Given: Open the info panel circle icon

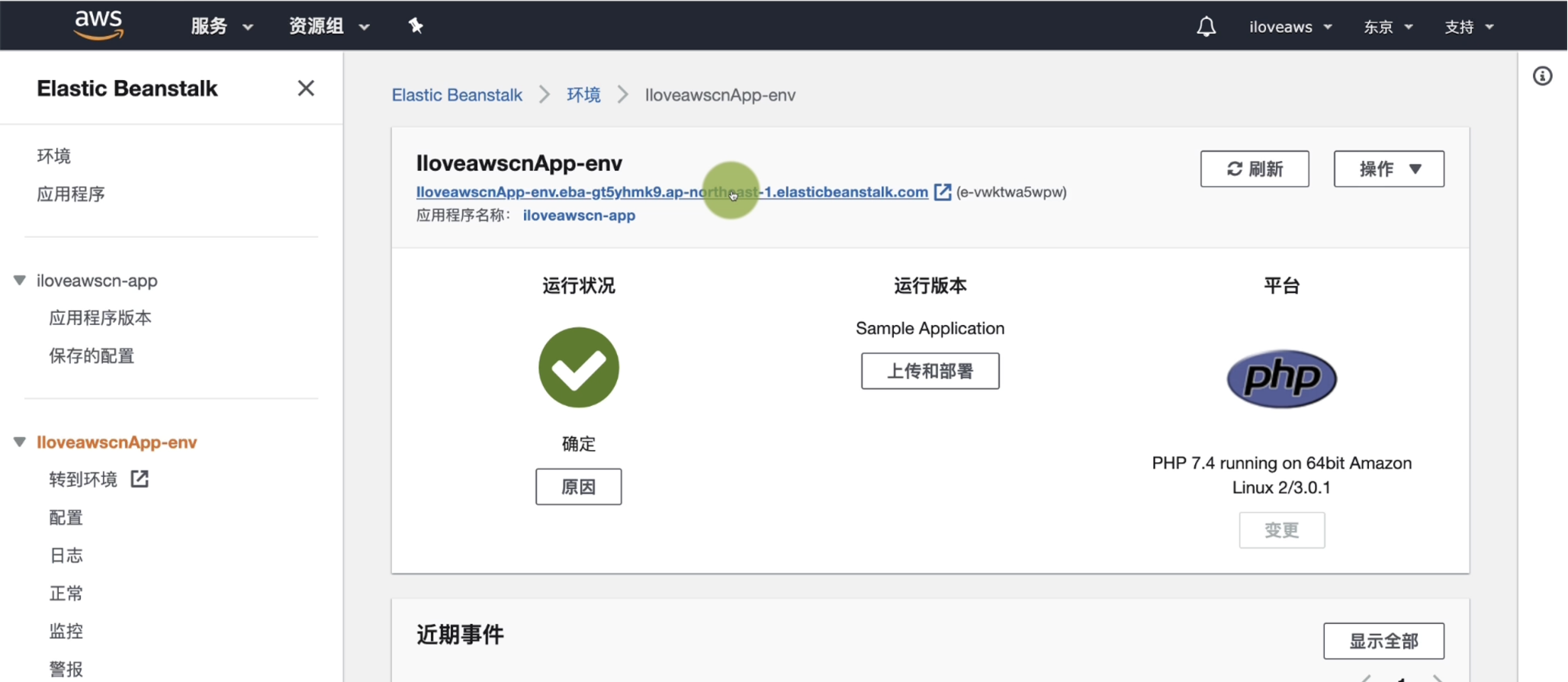Looking at the screenshot, I should click(1542, 76).
